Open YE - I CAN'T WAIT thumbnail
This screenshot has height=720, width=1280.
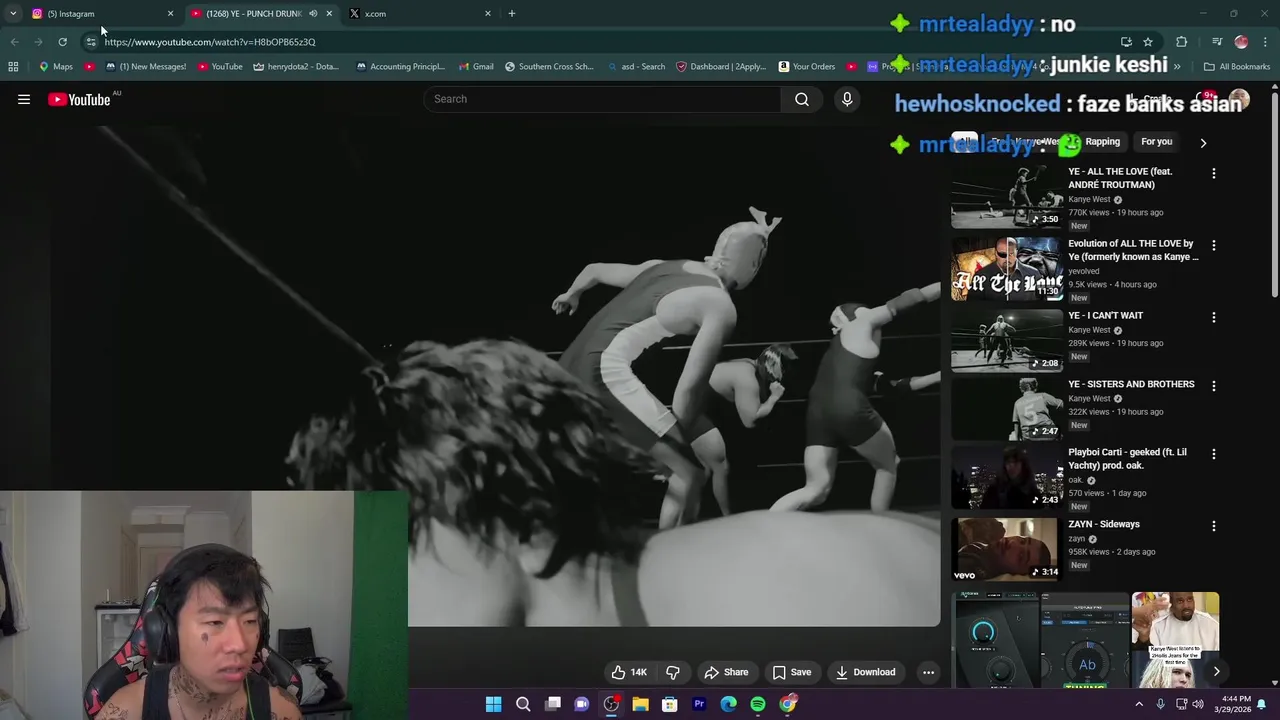point(1006,342)
